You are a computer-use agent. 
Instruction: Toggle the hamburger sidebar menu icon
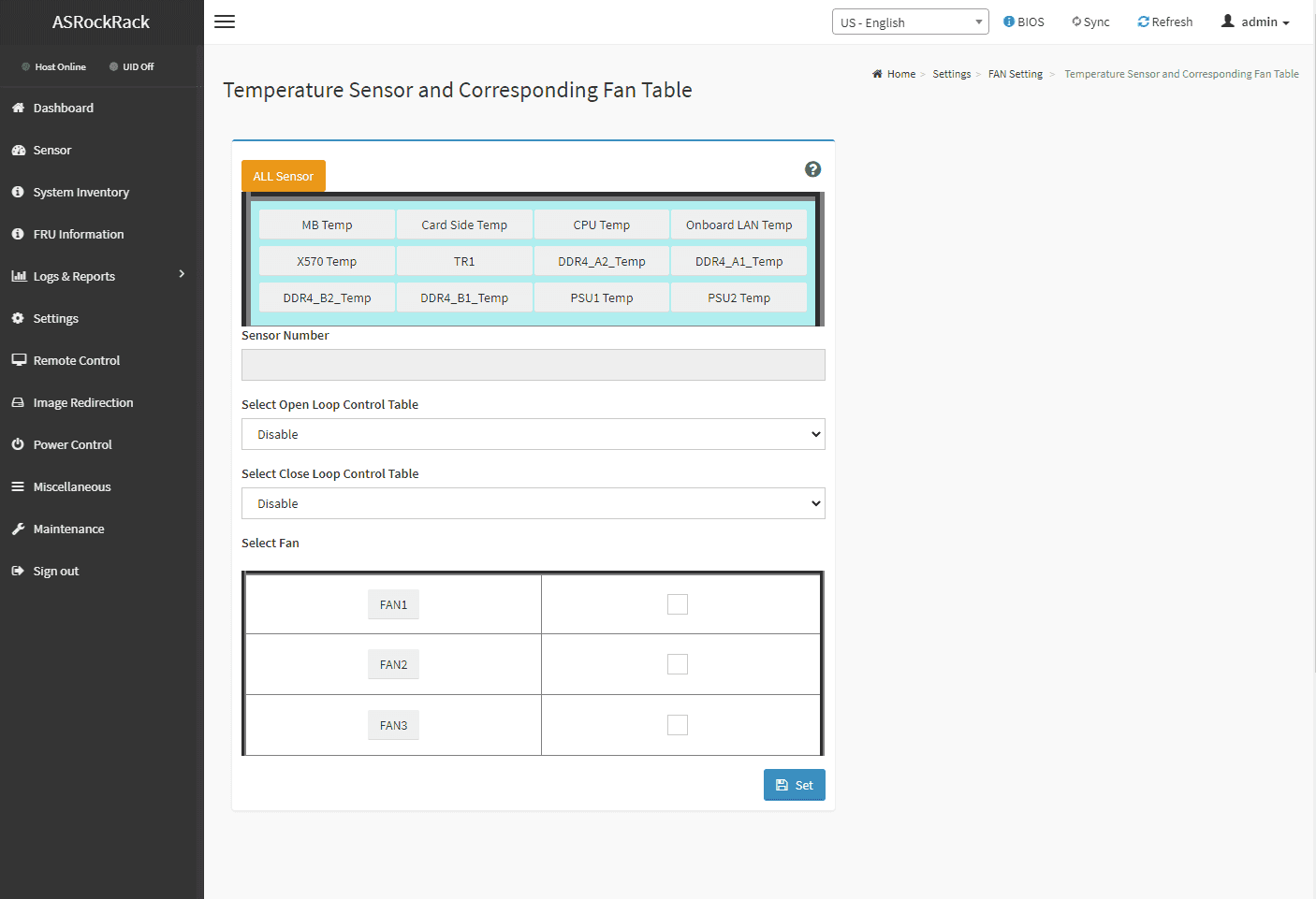[225, 22]
